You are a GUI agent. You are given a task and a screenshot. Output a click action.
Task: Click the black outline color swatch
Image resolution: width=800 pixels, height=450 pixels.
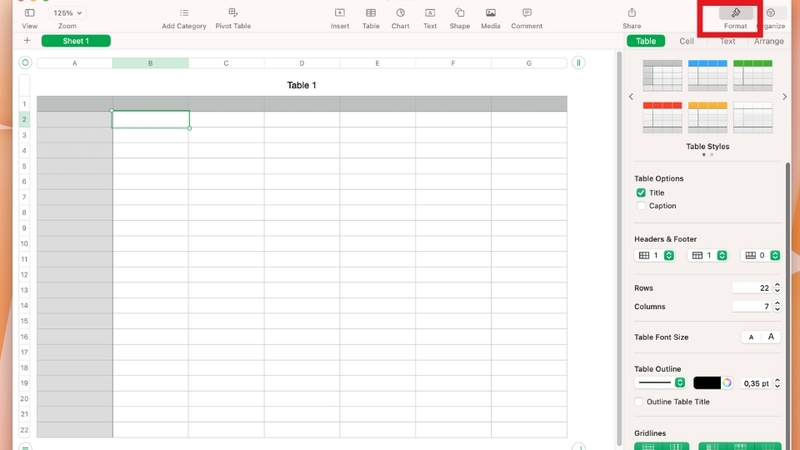click(x=707, y=383)
